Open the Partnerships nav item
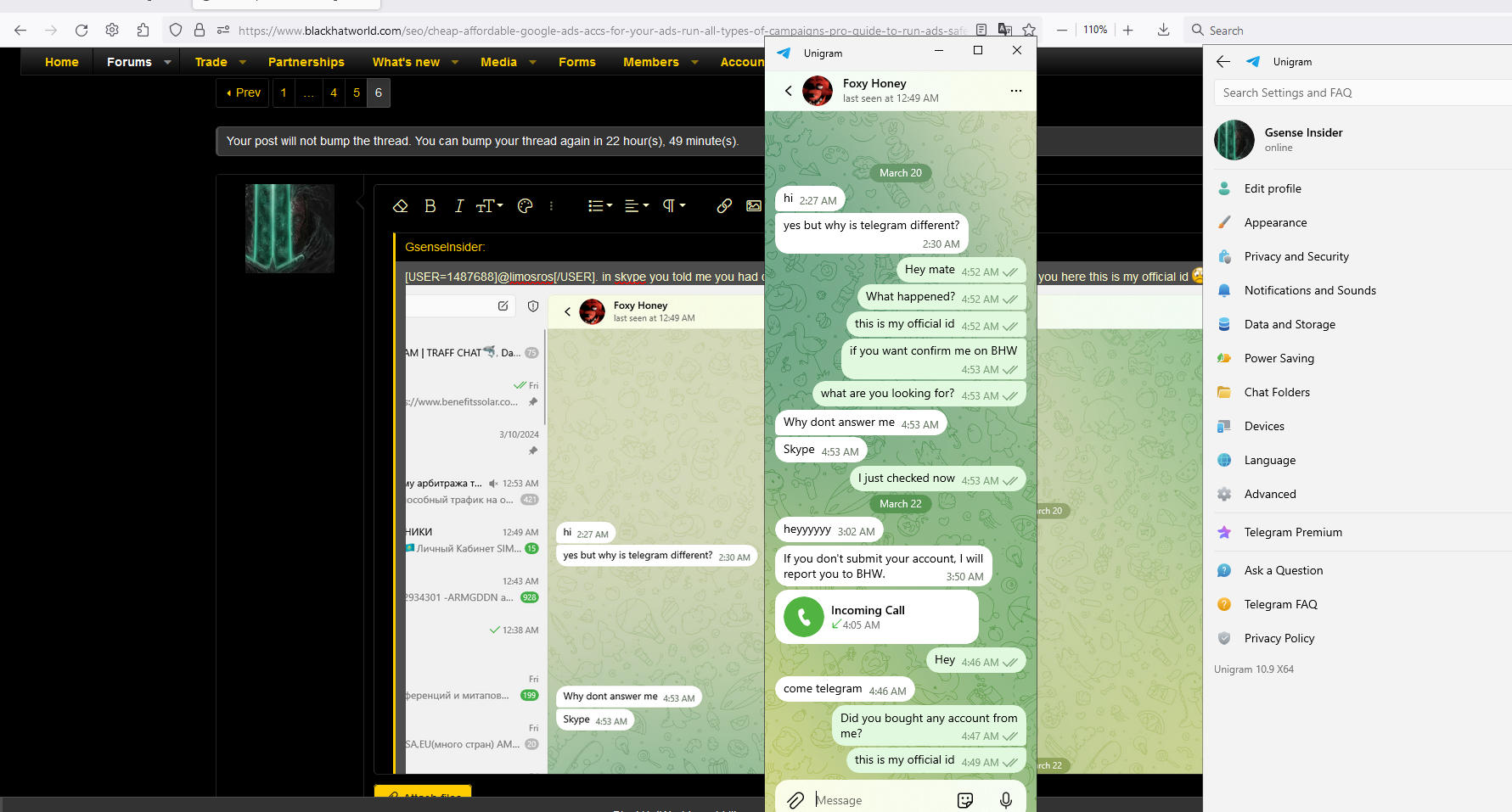This screenshot has width=1512, height=812. tap(306, 62)
